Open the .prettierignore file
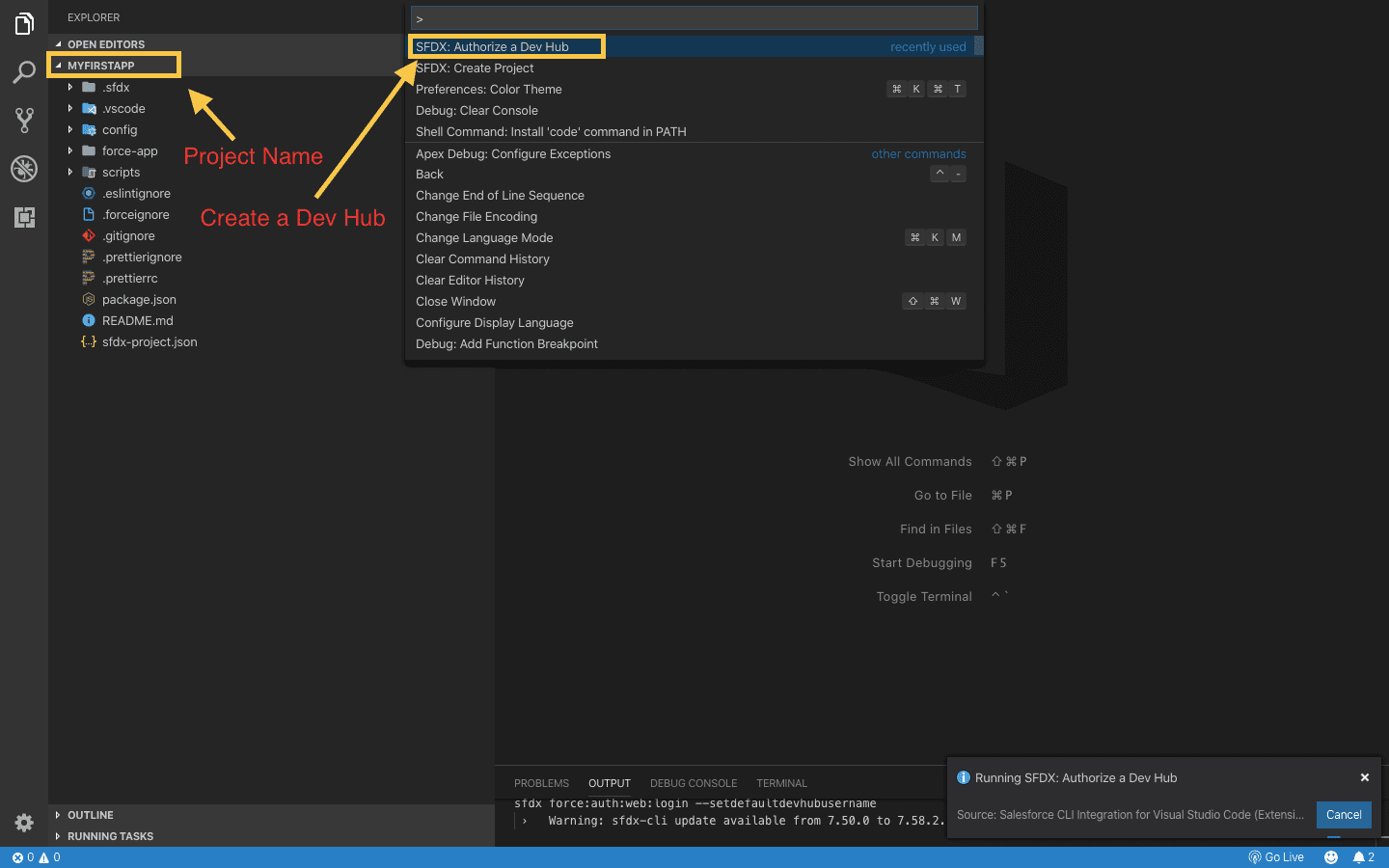The width and height of the screenshot is (1389, 868). coord(142,257)
